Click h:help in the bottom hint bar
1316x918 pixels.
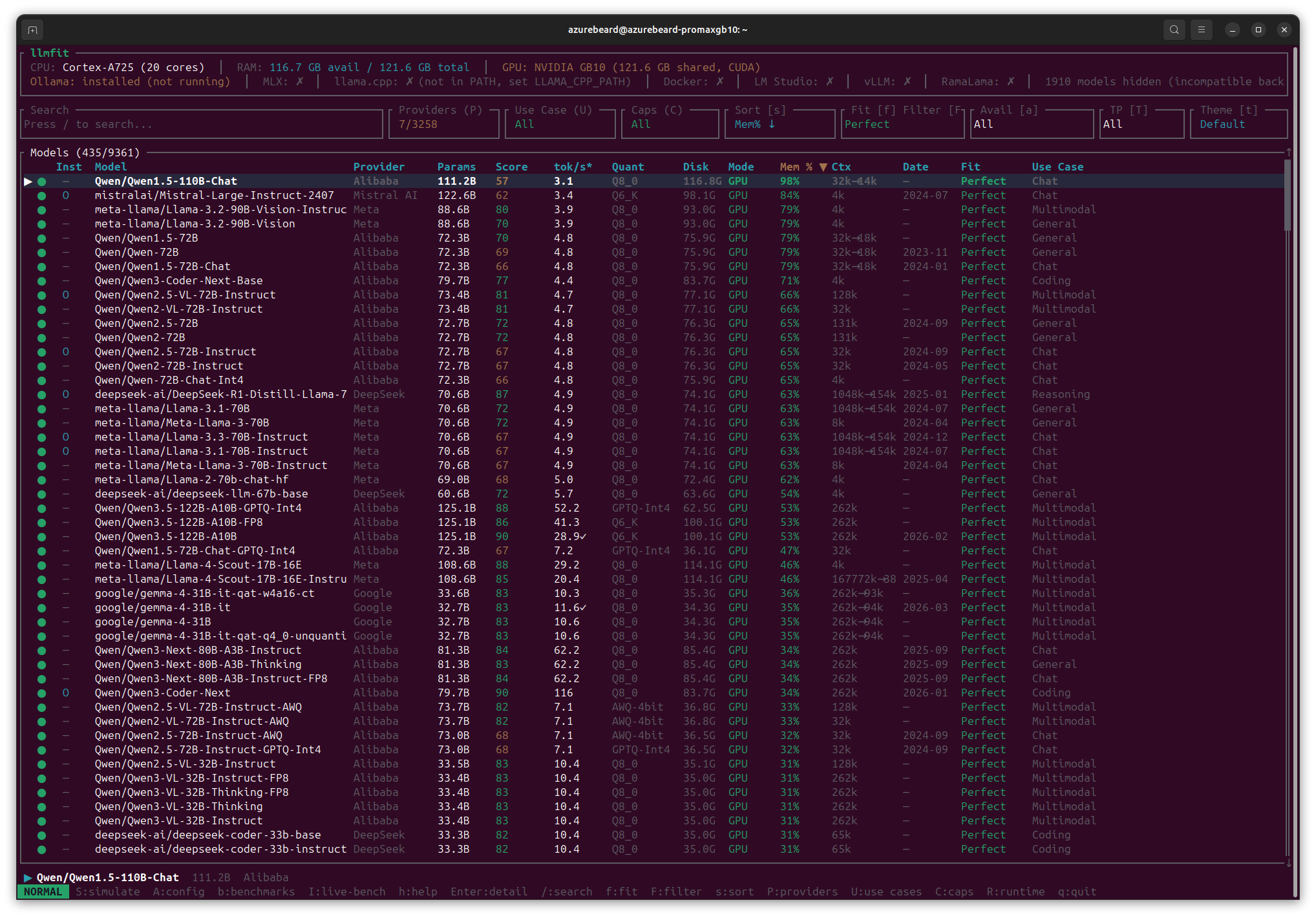pos(418,892)
